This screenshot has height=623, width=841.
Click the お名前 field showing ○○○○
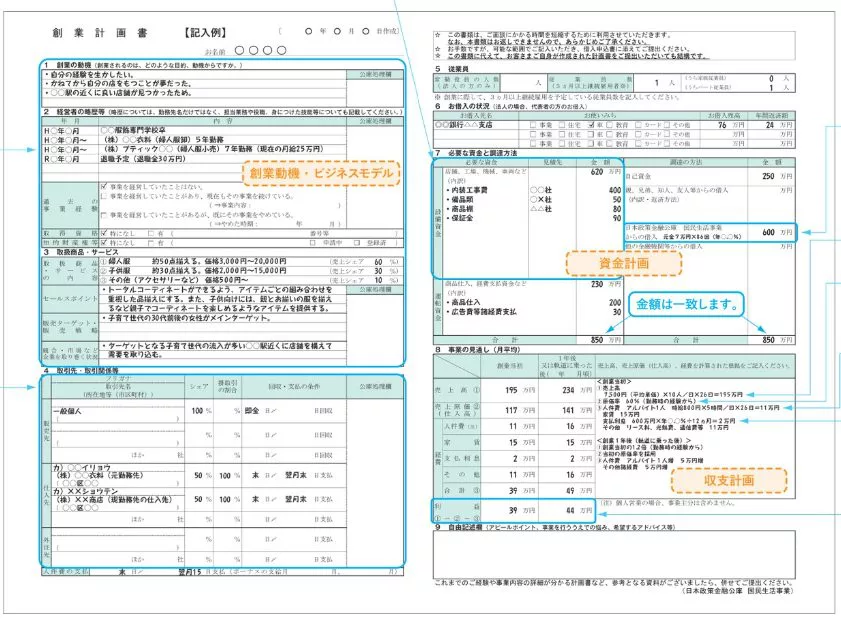pos(260,50)
